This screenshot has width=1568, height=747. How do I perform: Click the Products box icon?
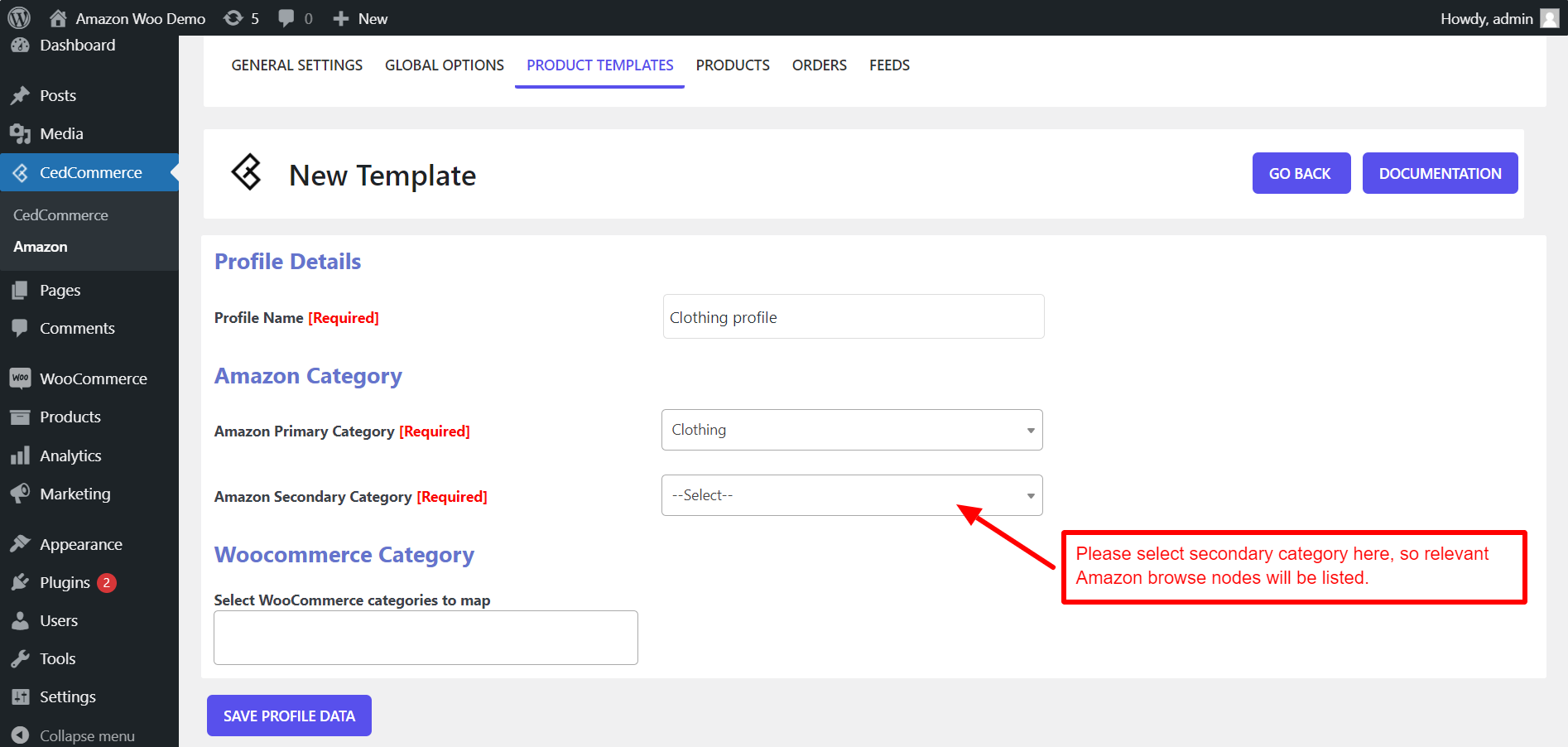coord(20,417)
